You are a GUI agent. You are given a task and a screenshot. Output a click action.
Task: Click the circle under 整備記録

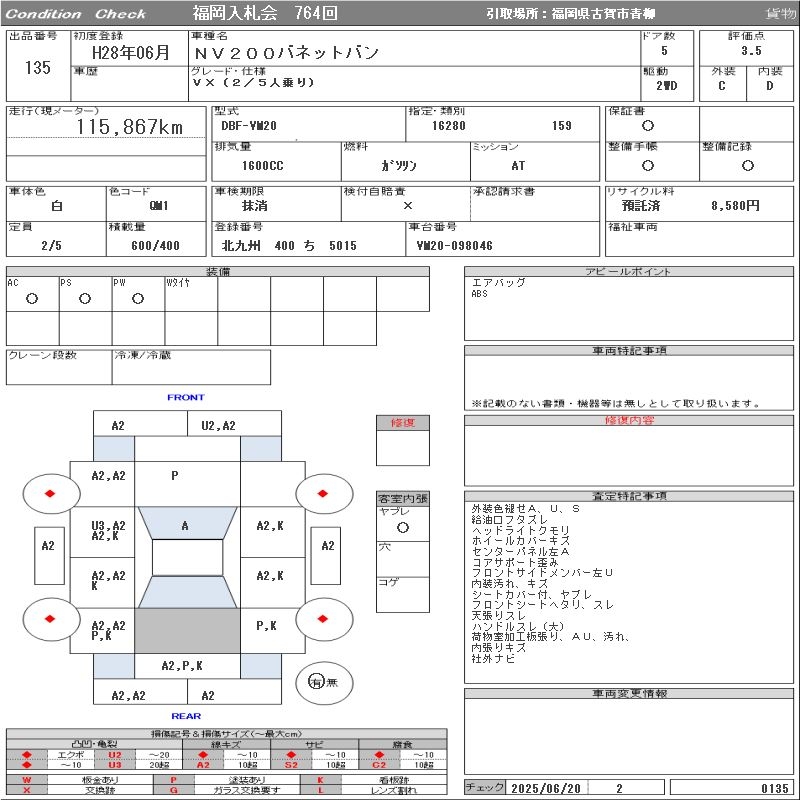click(x=748, y=165)
